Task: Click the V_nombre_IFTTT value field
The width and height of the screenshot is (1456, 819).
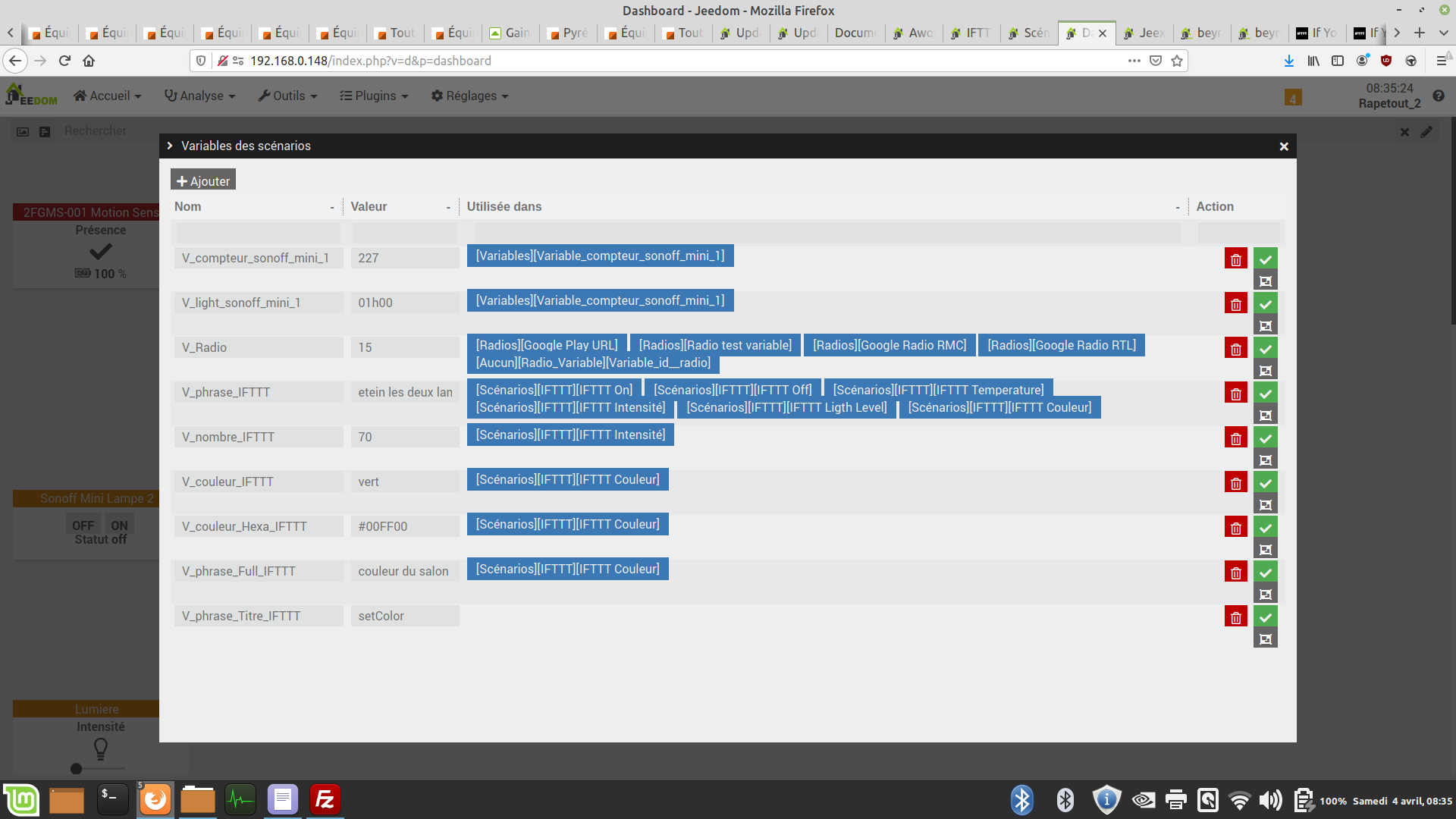Action: click(404, 437)
